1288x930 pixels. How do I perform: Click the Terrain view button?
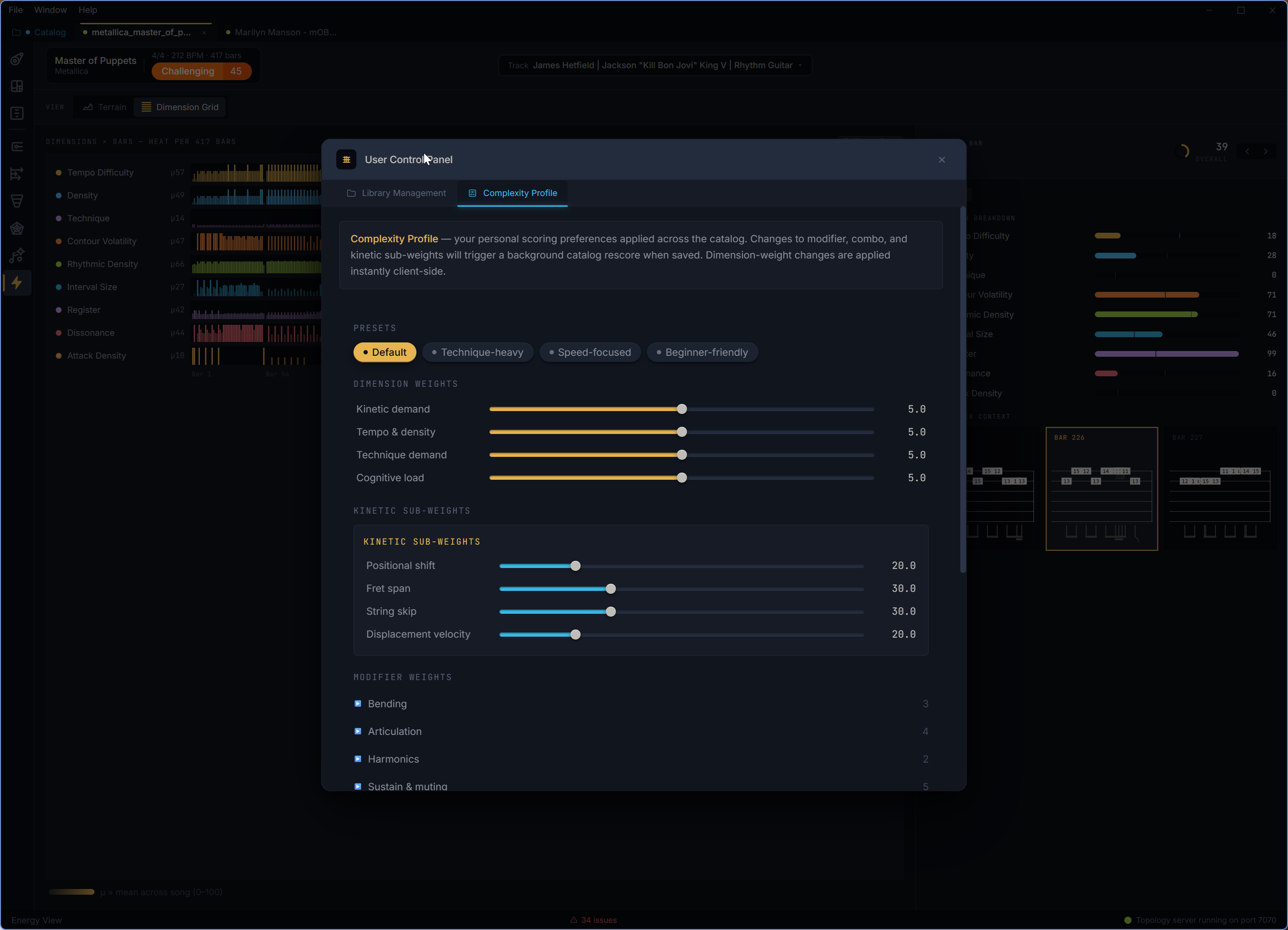(104, 107)
